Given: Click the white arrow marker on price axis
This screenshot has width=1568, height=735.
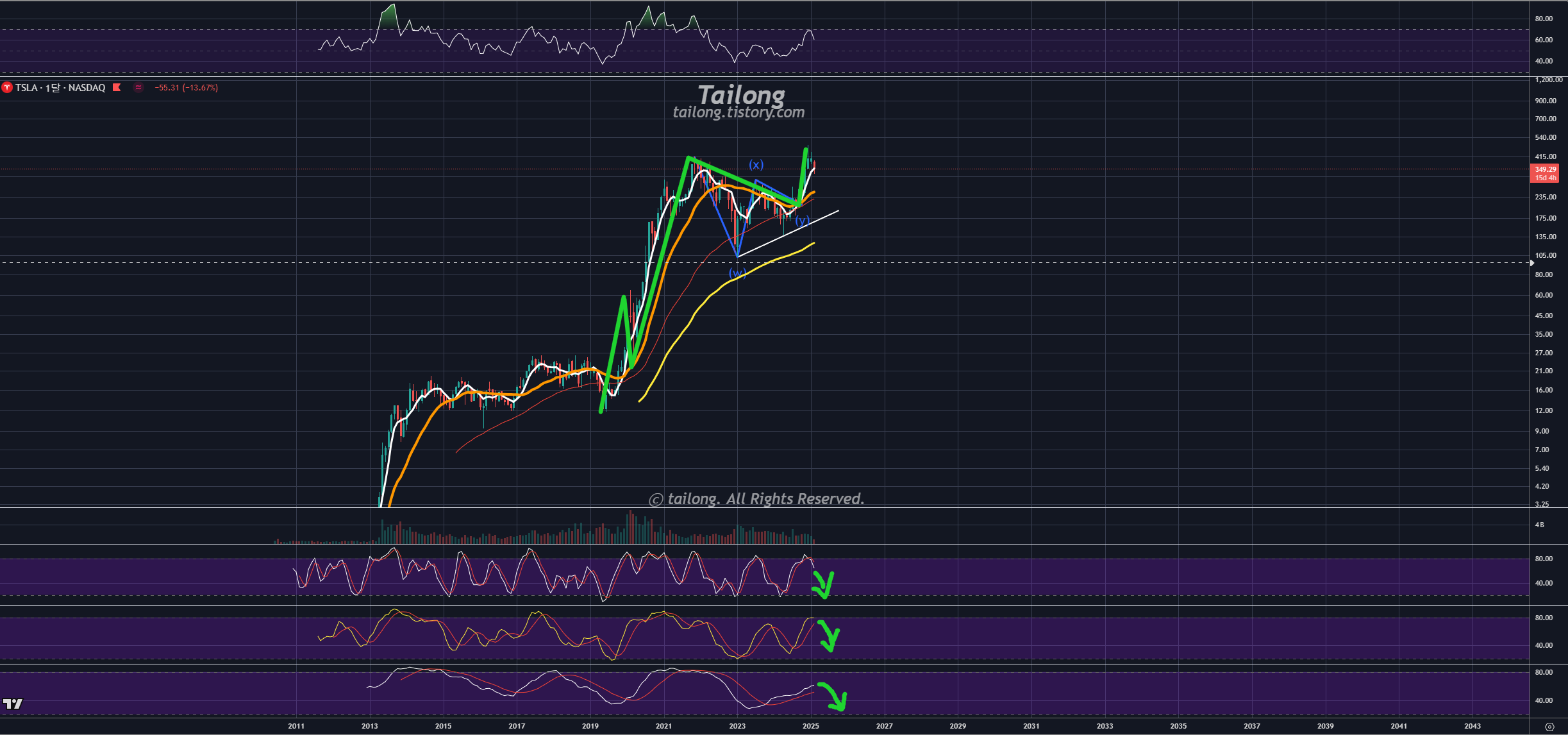Looking at the screenshot, I should point(1532,262).
